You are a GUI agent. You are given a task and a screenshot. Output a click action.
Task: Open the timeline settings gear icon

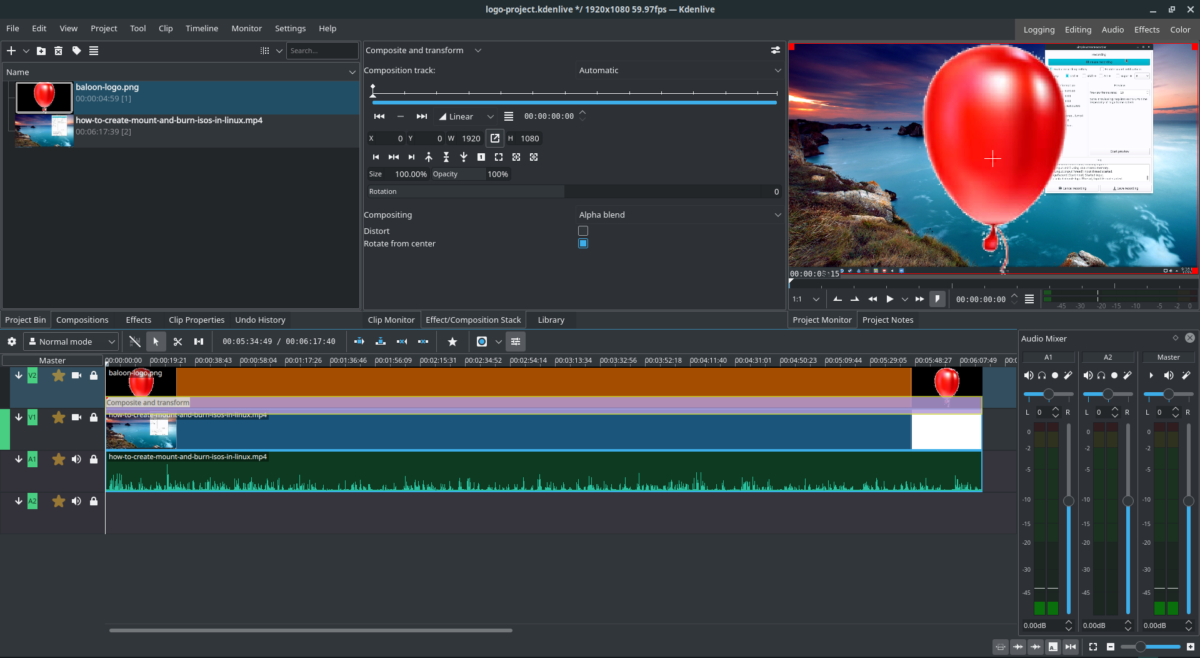pos(11,341)
